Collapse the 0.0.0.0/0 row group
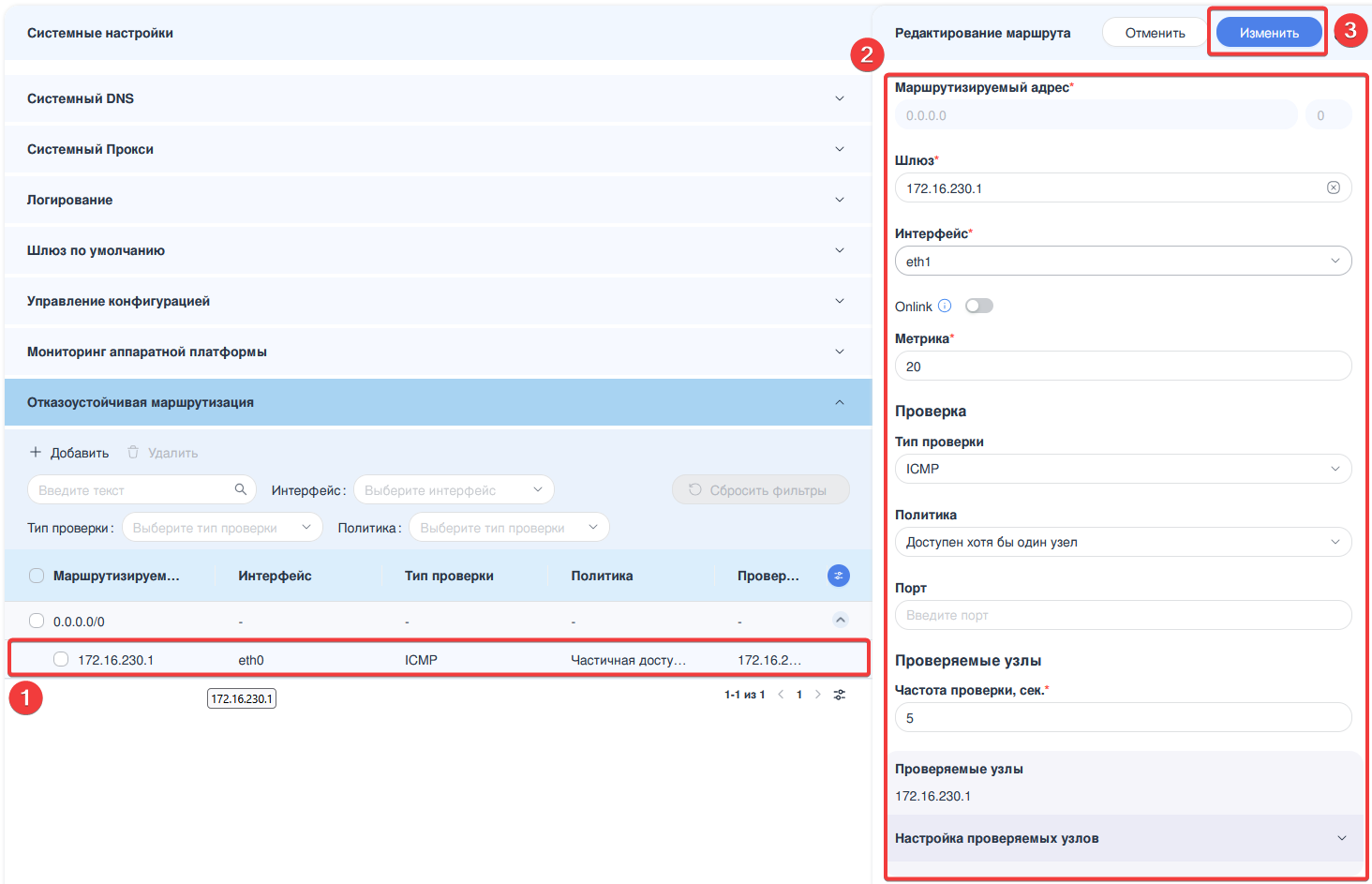The width and height of the screenshot is (1372, 884). (840, 620)
